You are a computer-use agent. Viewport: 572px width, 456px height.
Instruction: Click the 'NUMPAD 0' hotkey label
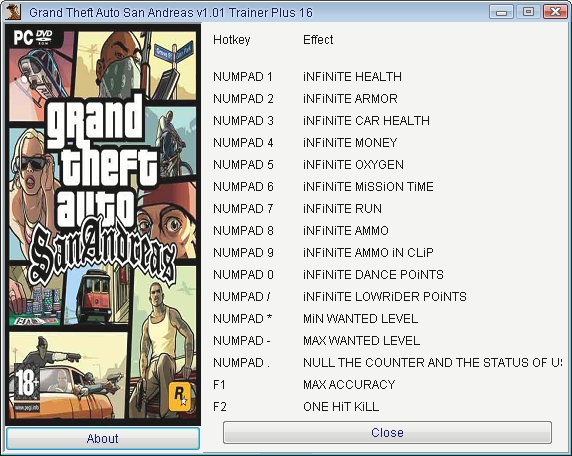243,274
